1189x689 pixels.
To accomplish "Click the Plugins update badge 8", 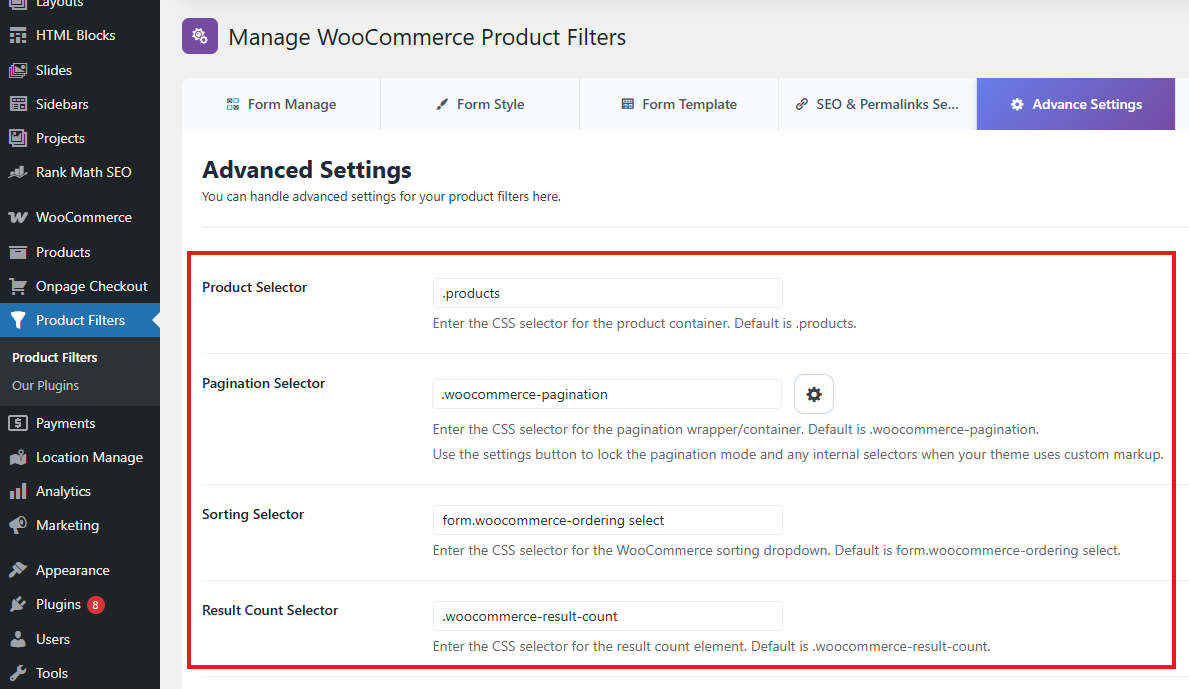I will click(x=96, y=605).
